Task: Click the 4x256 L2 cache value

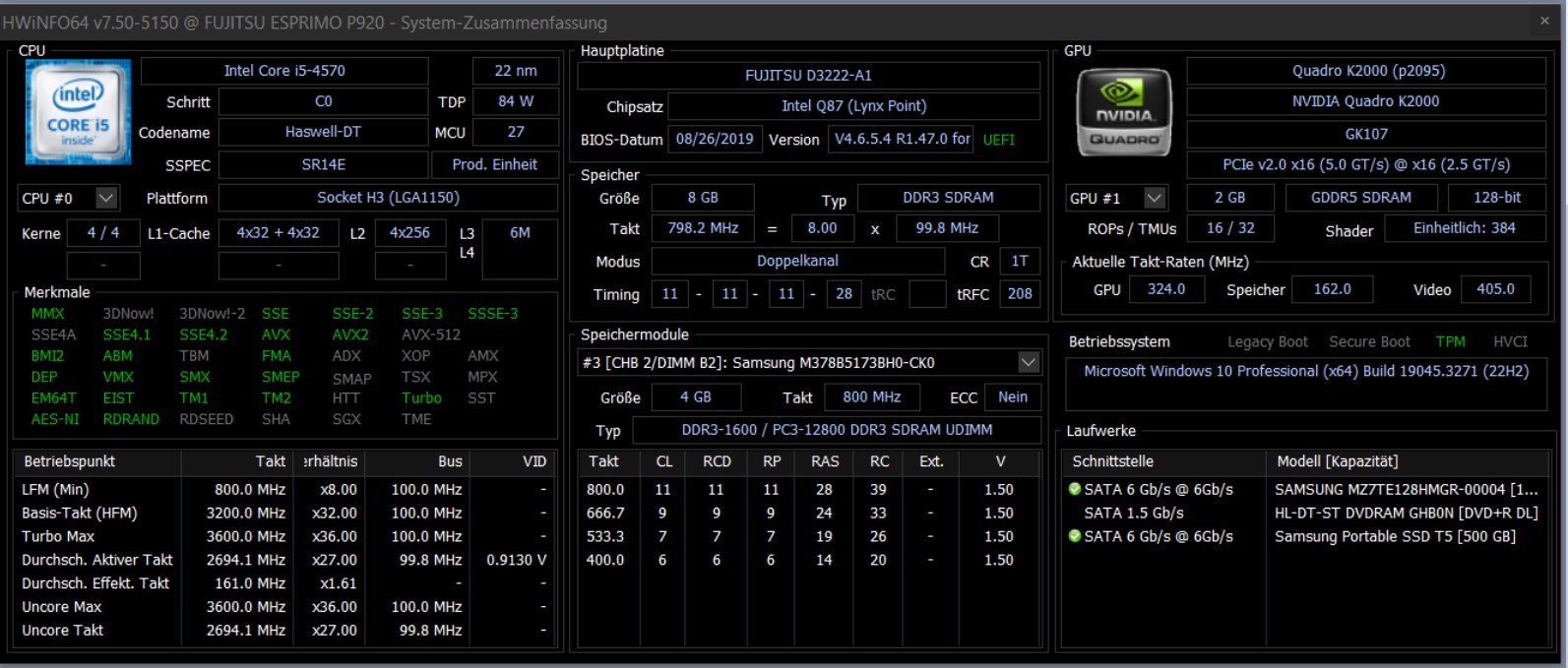Action: click(409, 233)
